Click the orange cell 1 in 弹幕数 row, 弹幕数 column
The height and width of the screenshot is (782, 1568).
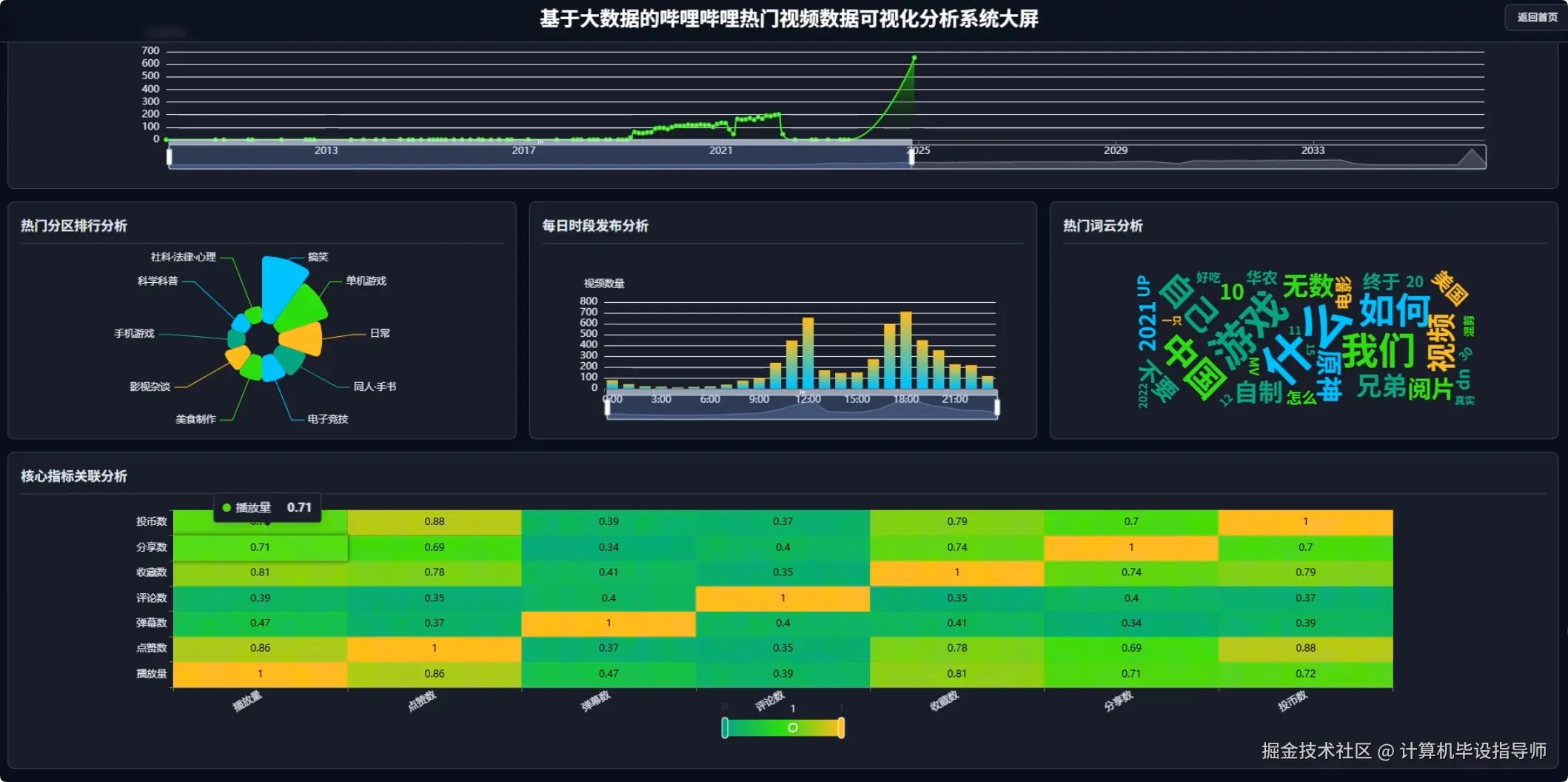609,624
